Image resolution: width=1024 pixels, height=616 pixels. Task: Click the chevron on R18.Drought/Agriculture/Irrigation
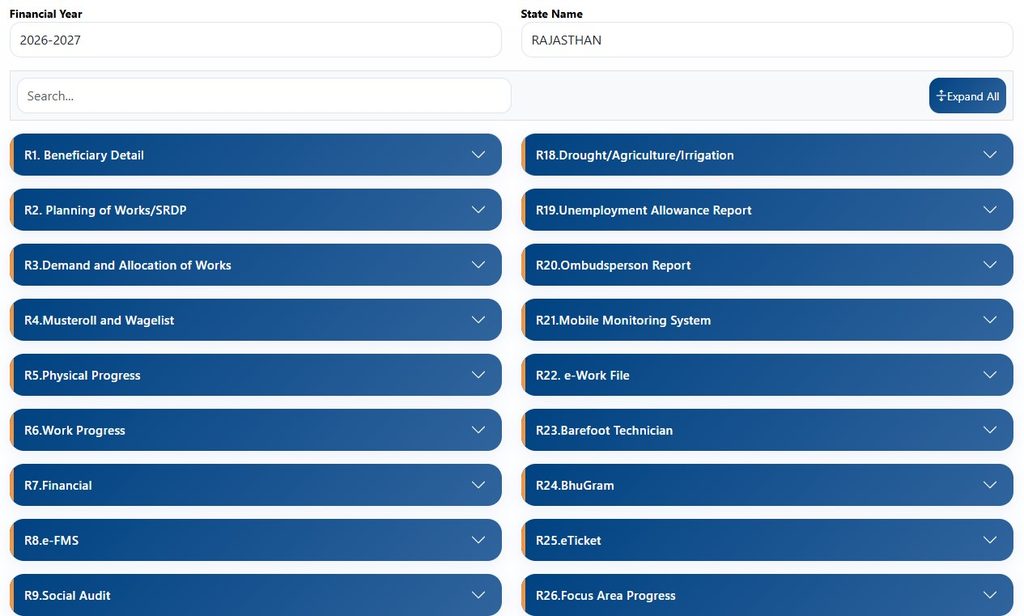tap(990, 155)
